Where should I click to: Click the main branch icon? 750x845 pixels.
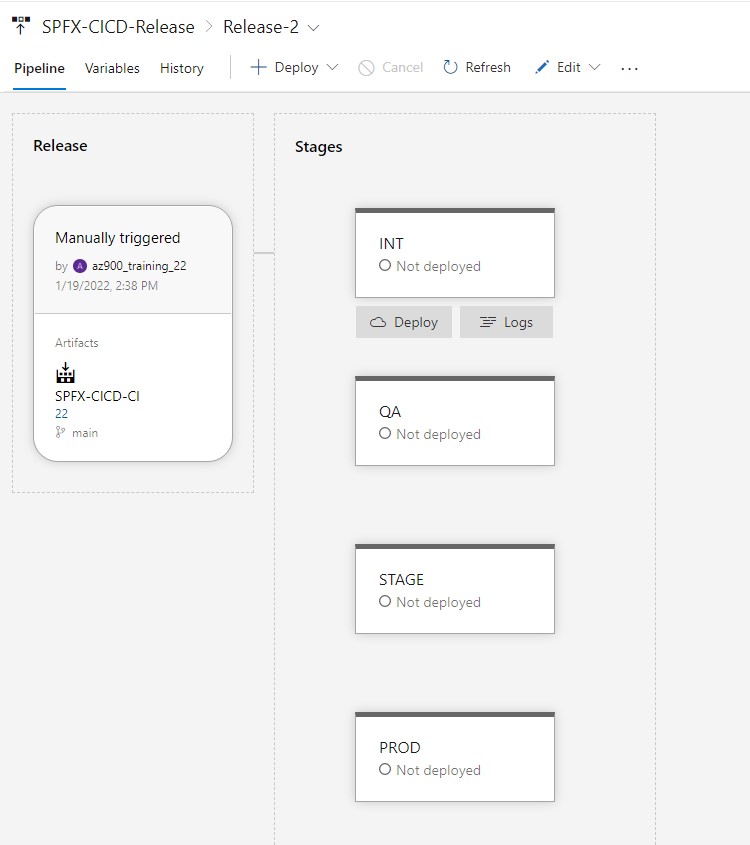coord(61,433)
